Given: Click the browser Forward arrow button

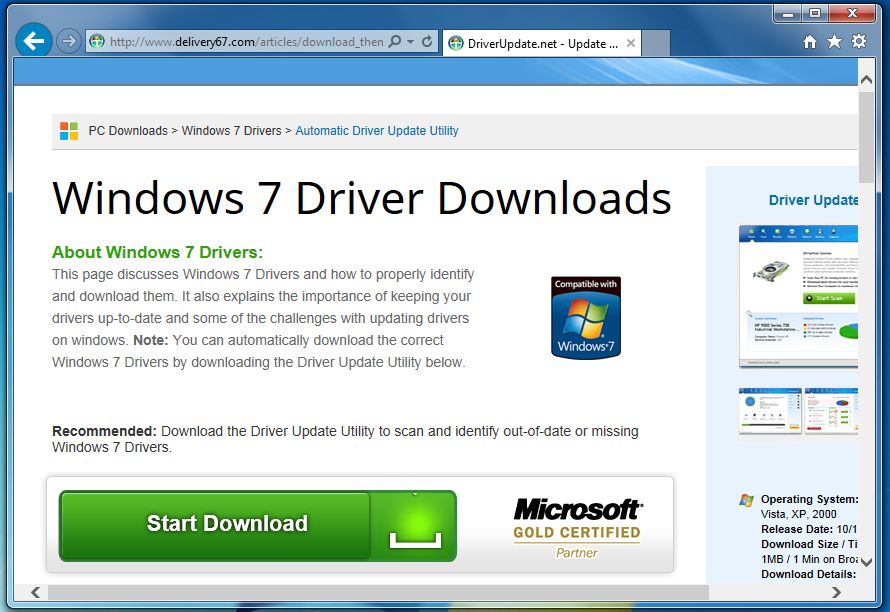Looking at the screenshot, I should point(69,41).
